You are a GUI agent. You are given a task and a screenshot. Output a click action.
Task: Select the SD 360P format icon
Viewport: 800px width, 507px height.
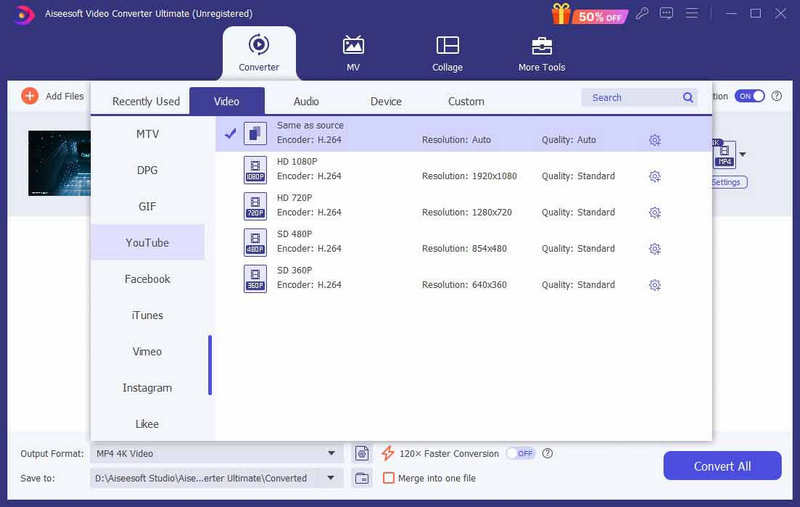click(255, 278)
